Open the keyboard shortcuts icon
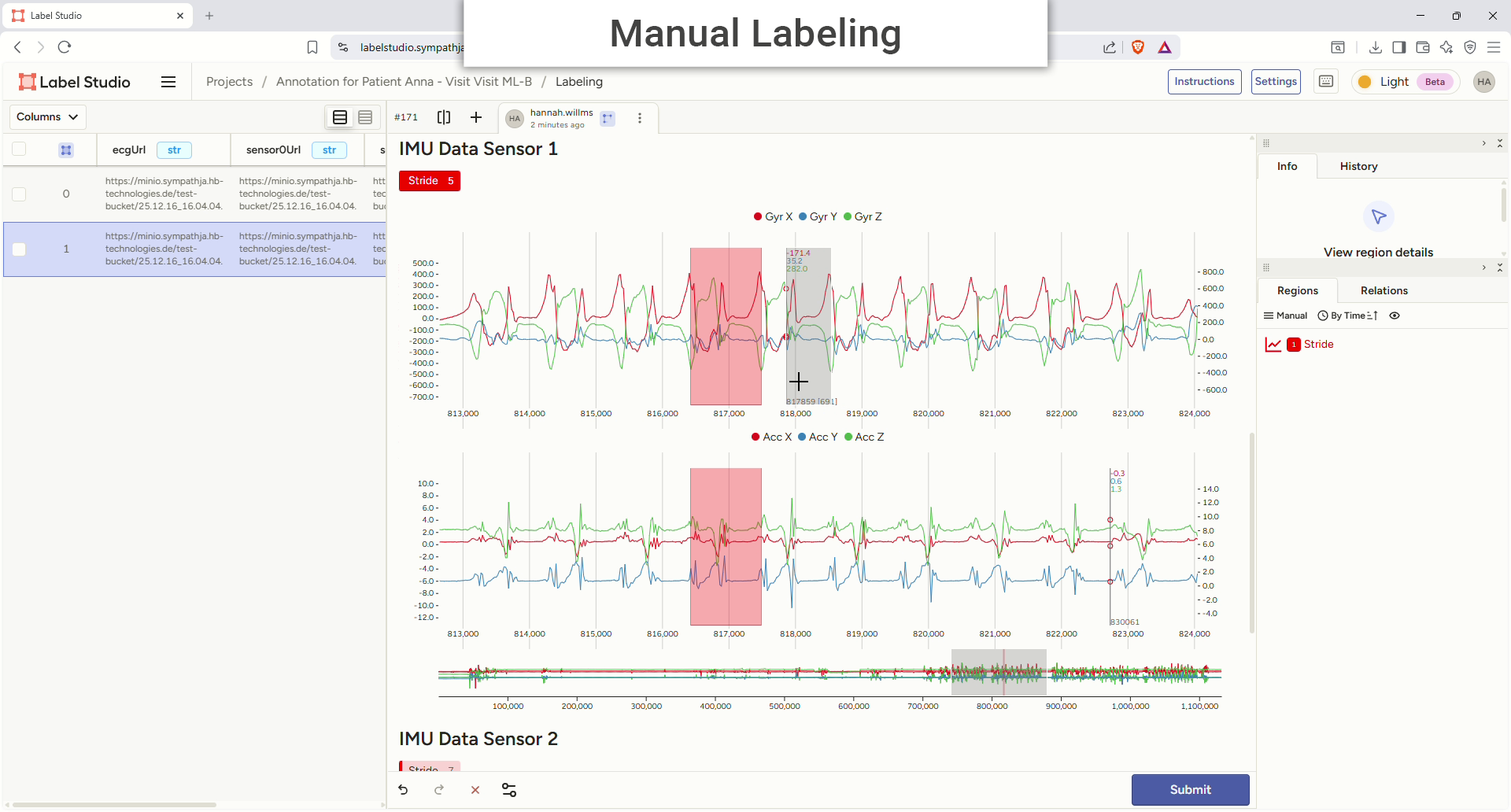The width and height of the screenshot is (1511, 812). tap(1326, 82)
